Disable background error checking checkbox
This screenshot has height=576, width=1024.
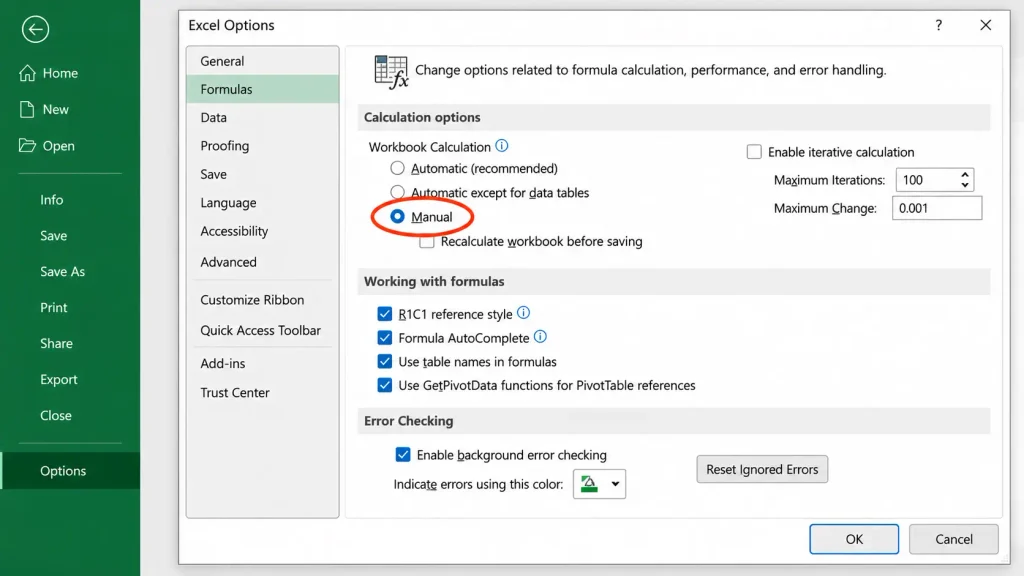[403, 455]
